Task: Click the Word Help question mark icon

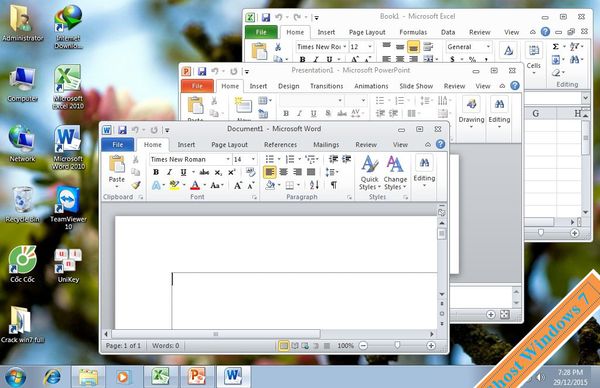Action: pos(440,144)
